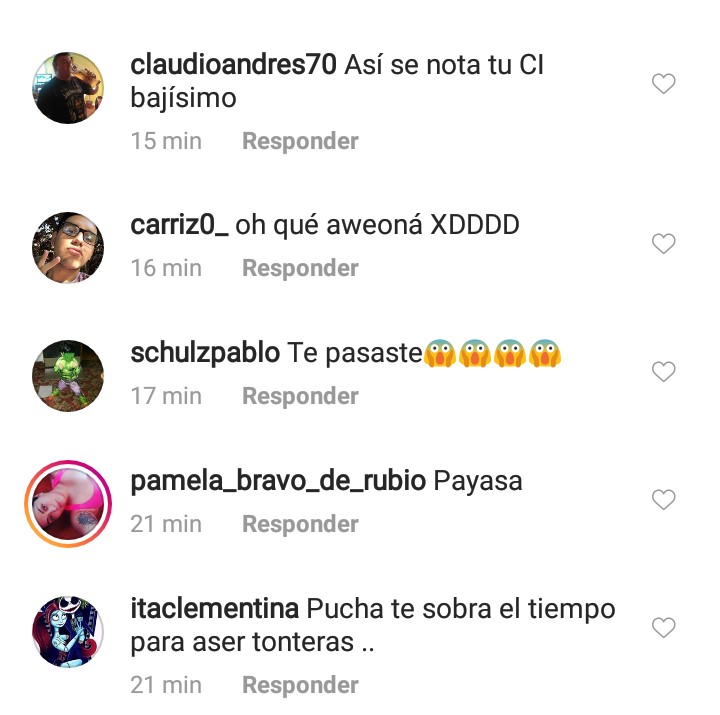This screenshot has height=715, width=720.
Task: Tap Responder below the 'Payasa' comment
Action: (300, 524)
